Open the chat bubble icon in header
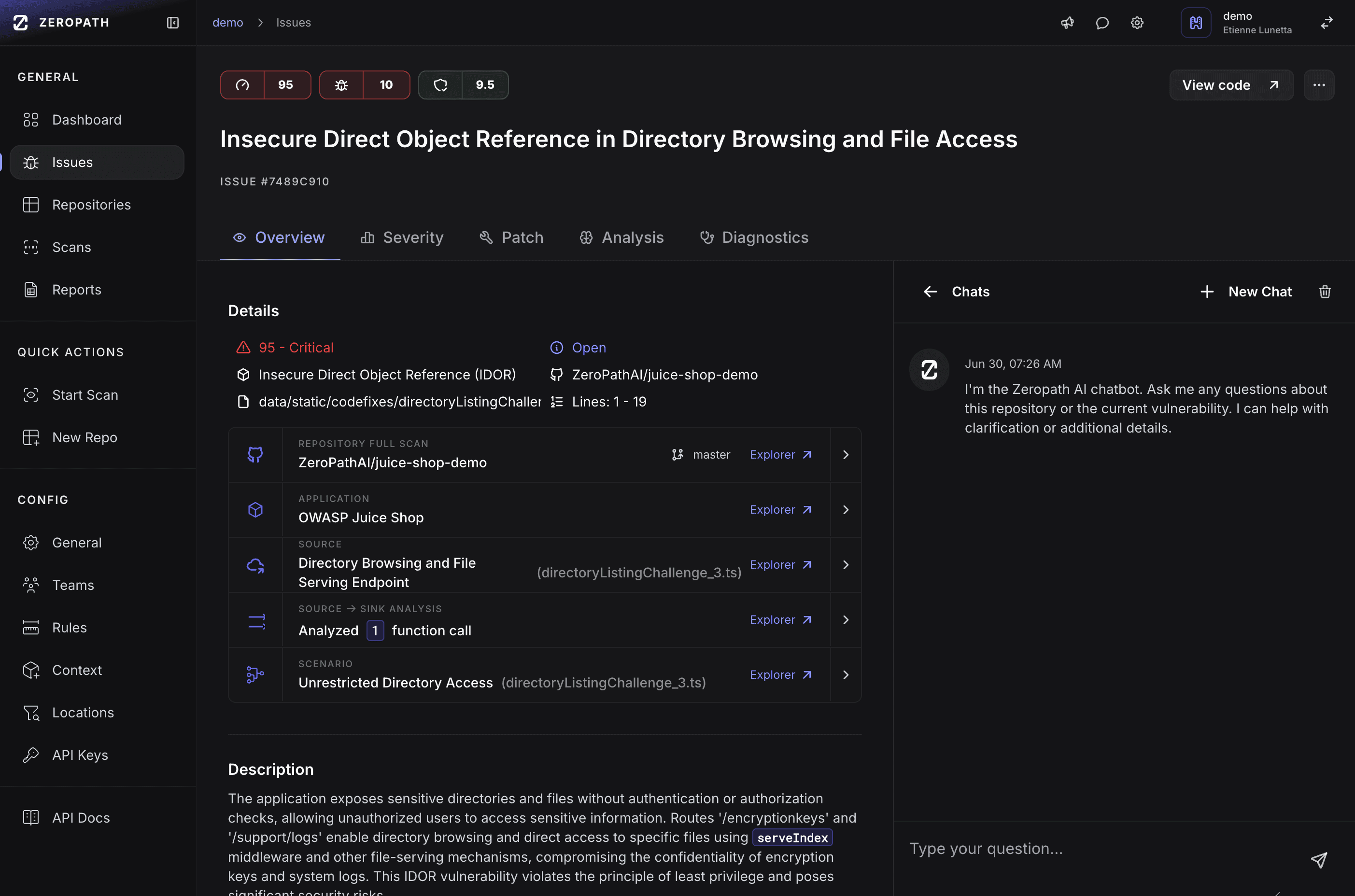 (x=1102, y=23)
